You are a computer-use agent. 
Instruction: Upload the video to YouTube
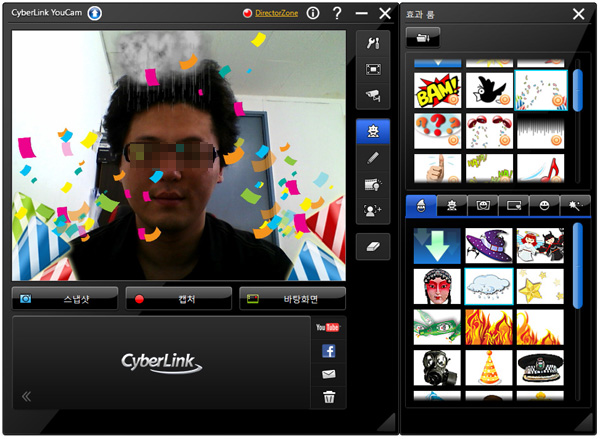(328, 327)
